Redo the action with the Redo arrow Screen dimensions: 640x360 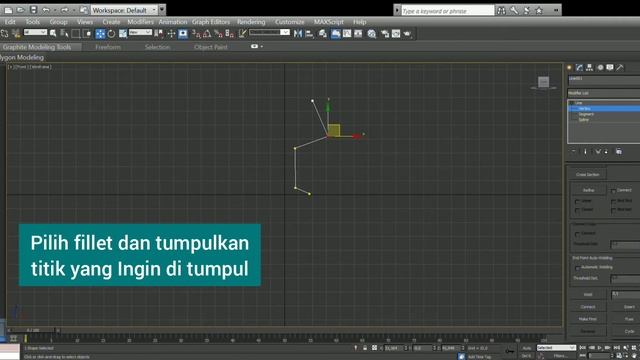pyautogui.click(x=64, y=10)
